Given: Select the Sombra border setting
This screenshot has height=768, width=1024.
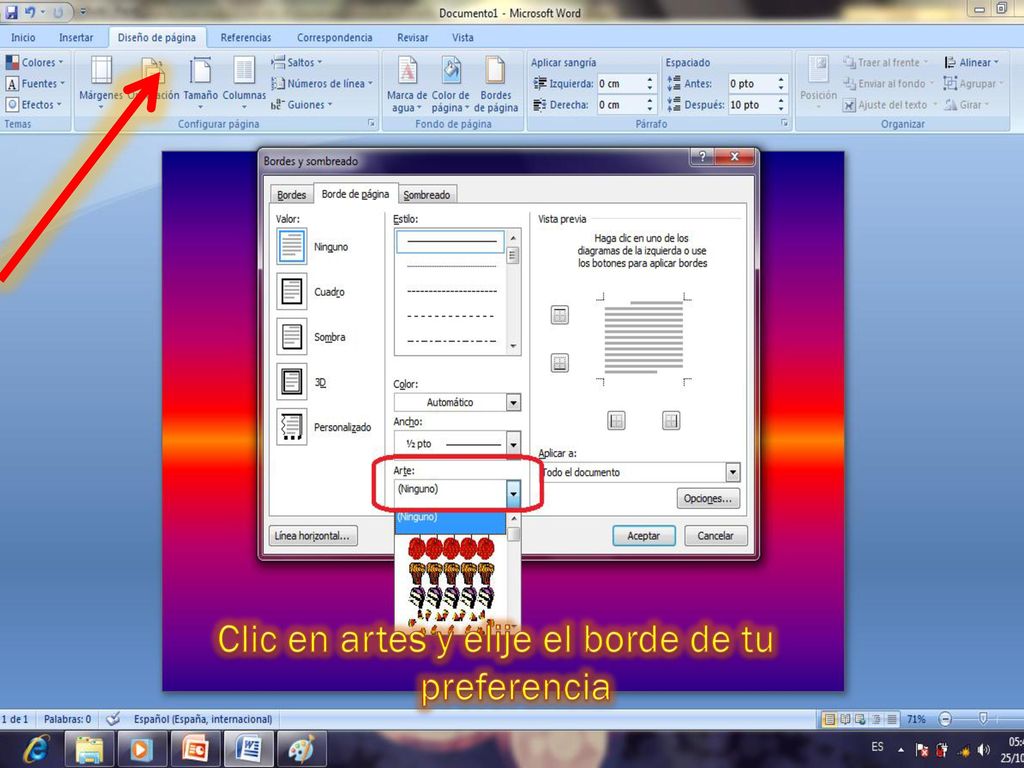Looking at the screenshot, I should pos(291,337).
